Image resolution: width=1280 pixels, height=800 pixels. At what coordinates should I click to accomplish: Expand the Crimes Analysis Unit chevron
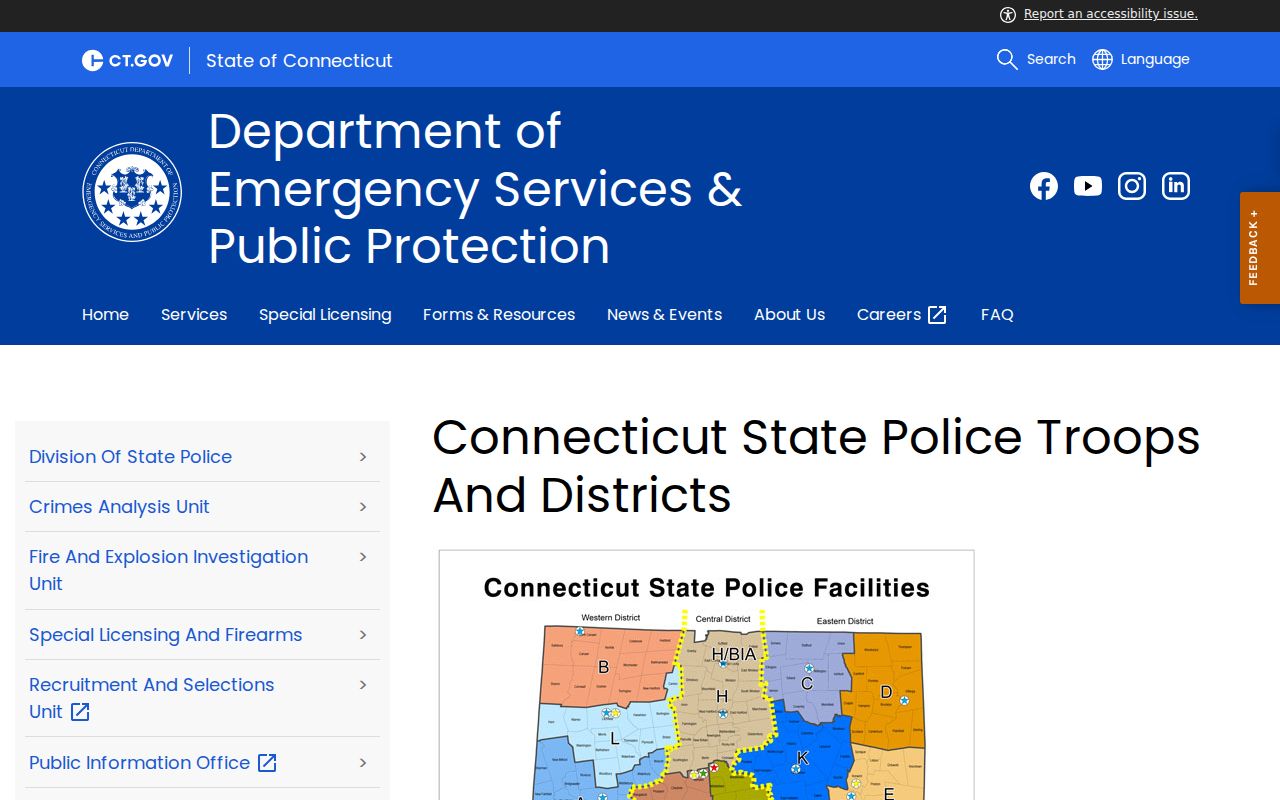tap(363, 507)
